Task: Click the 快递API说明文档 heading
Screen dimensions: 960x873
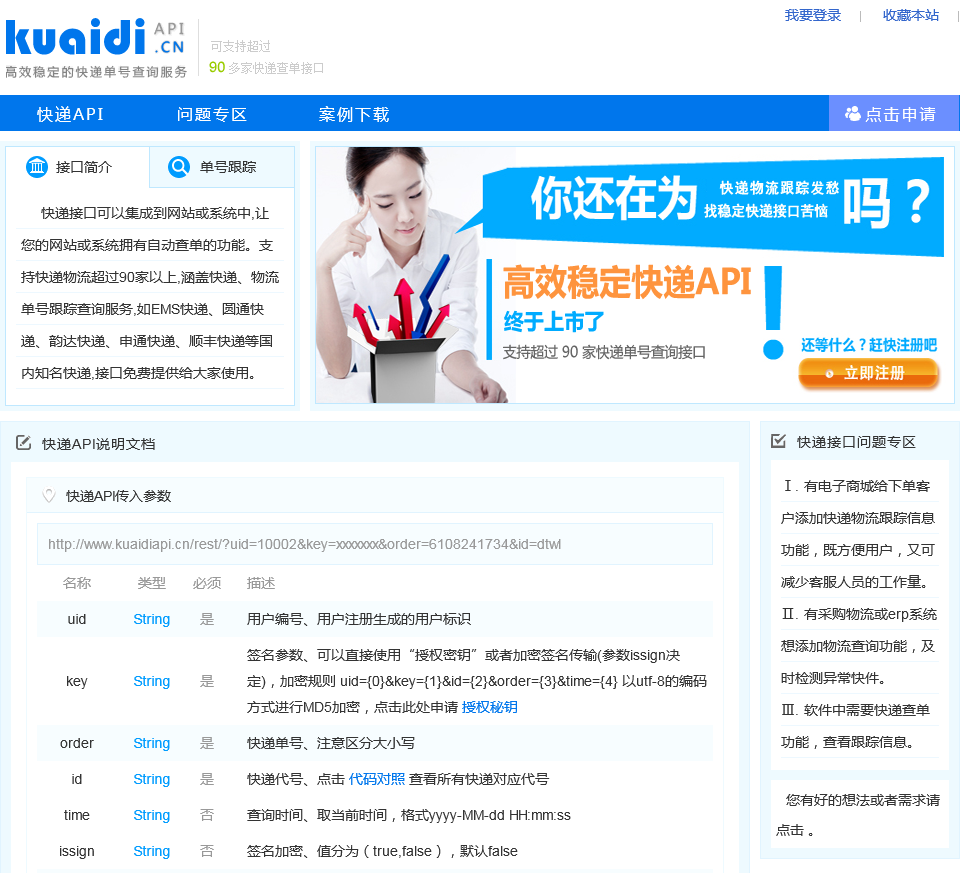Action: (x=99, y=444)
